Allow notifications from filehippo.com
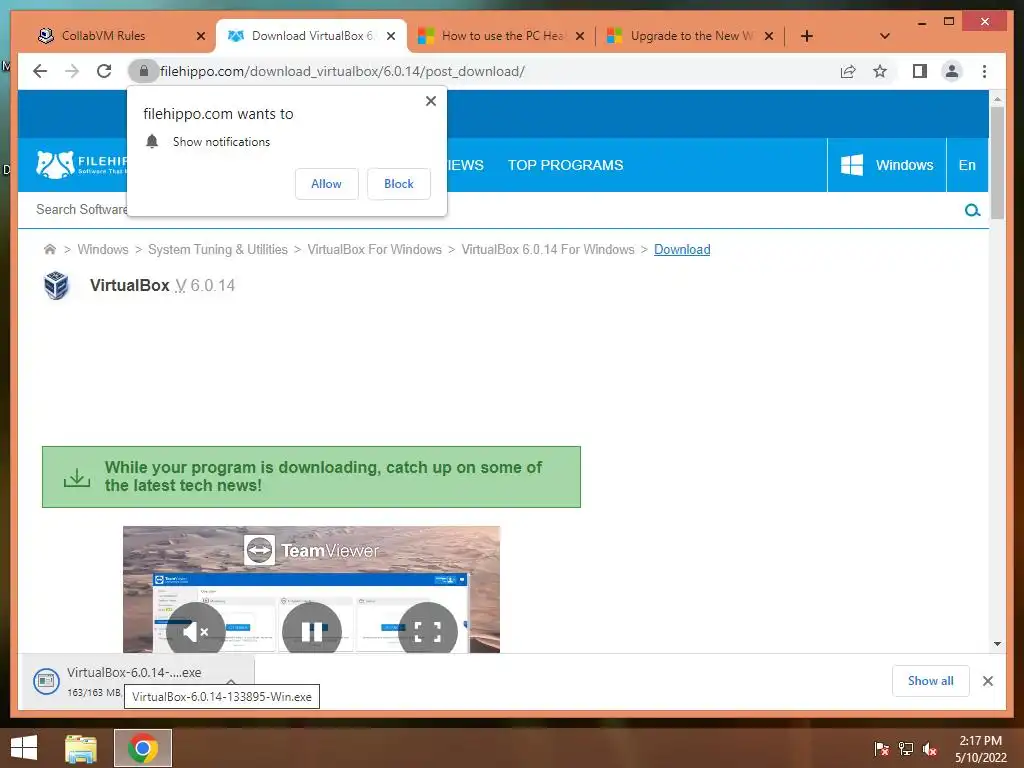 pos(327,184)
